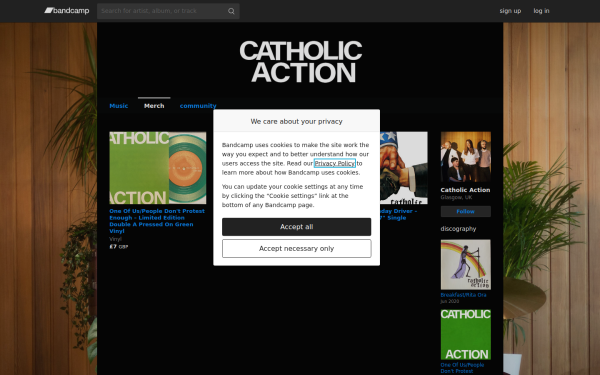Open the community tab
Screen dimensions: 600x375
[198, 106]
